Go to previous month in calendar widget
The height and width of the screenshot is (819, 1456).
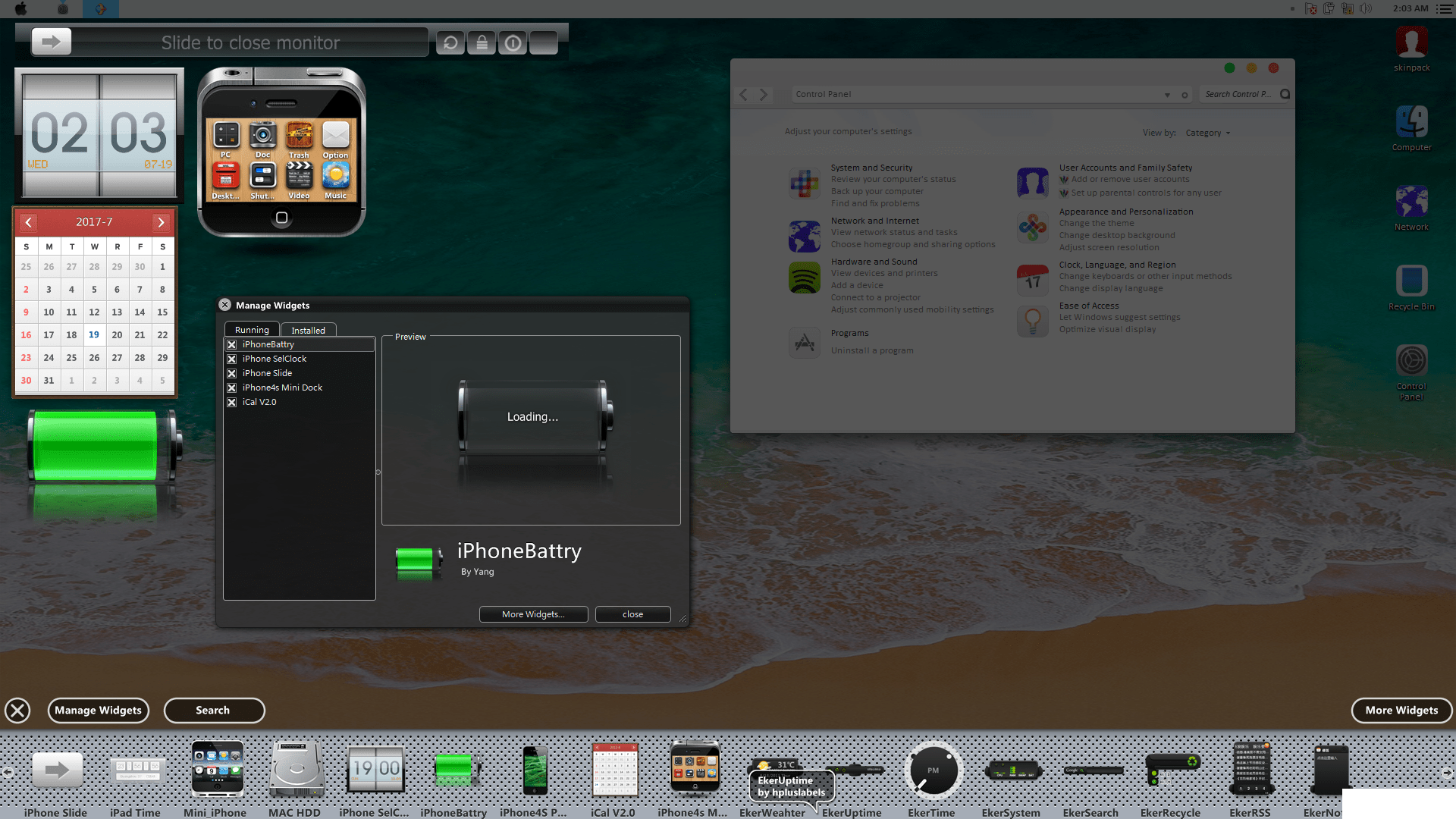[x=28, y=222]
